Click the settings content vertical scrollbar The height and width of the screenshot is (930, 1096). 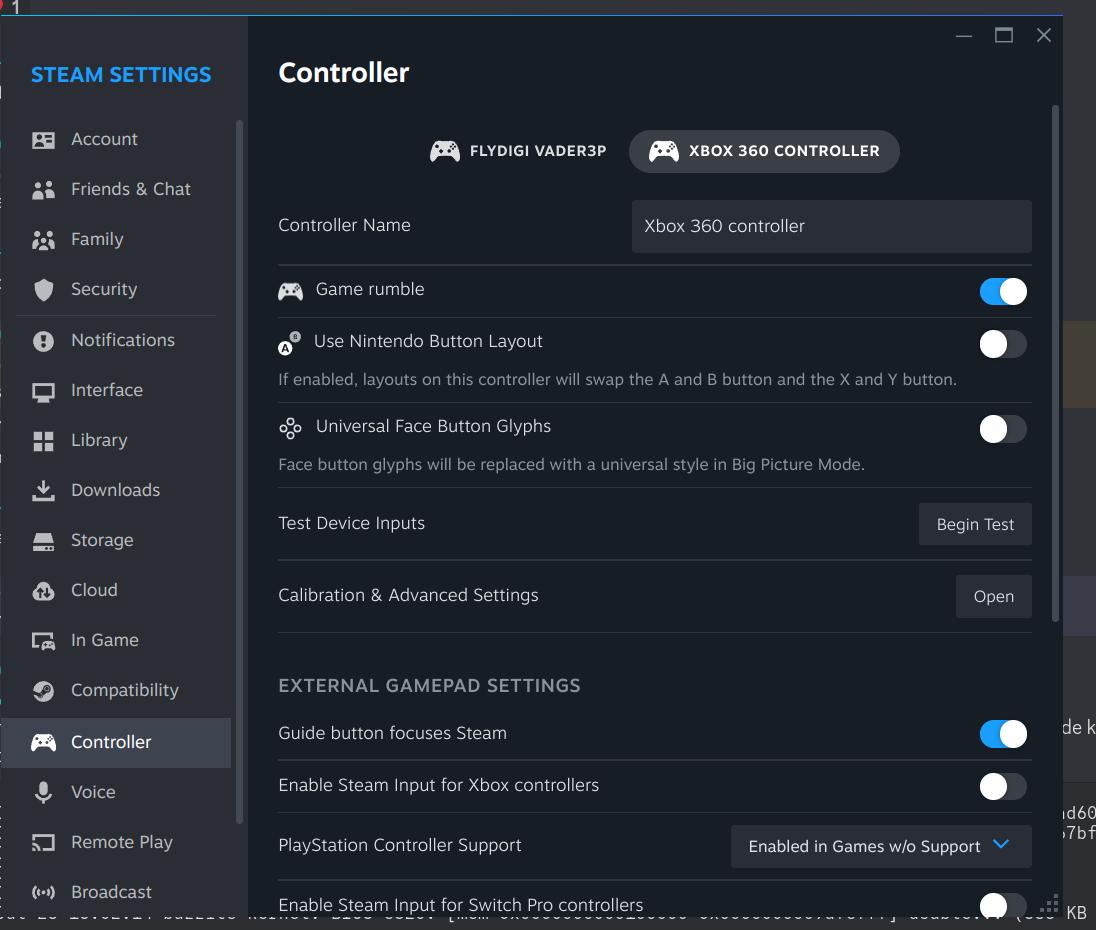(1055, 360)
